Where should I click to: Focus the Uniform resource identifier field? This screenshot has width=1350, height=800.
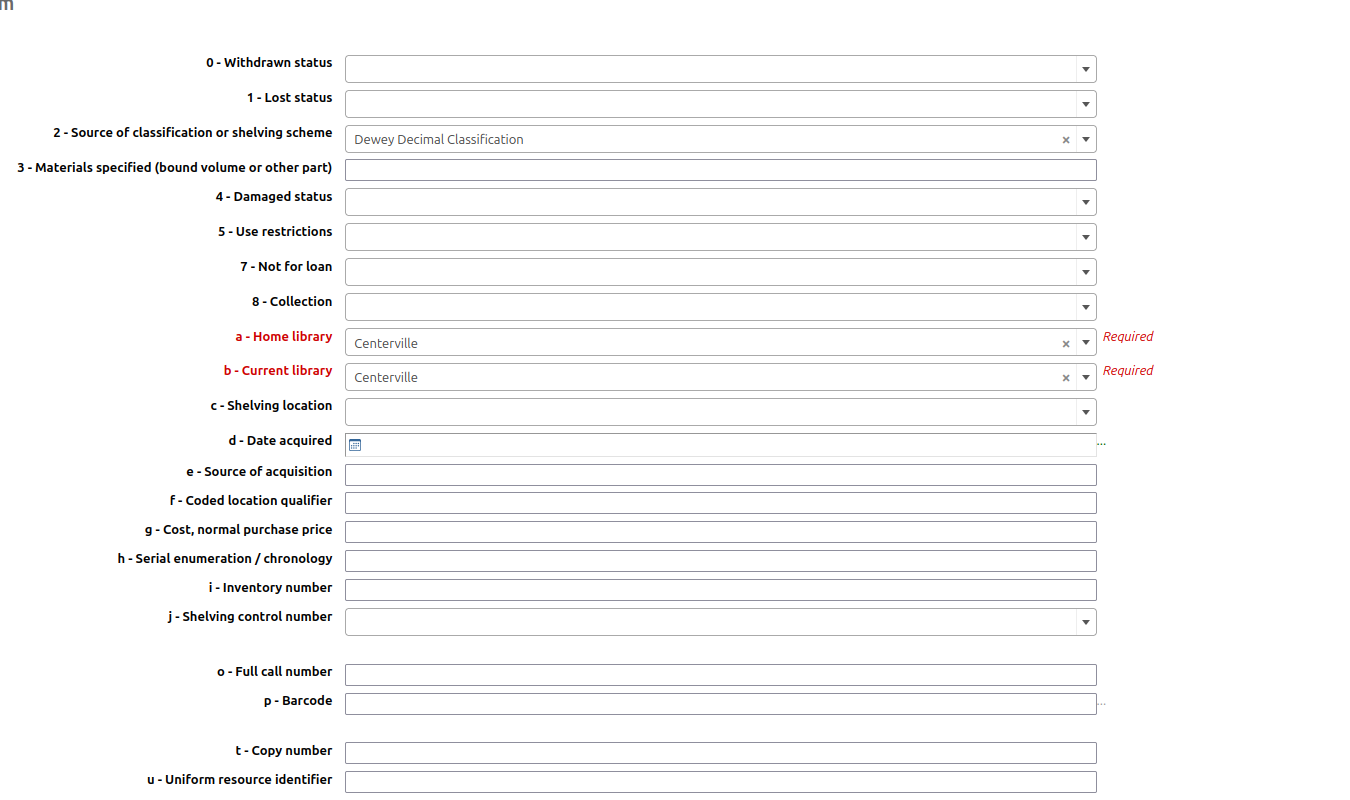point(720,782)
